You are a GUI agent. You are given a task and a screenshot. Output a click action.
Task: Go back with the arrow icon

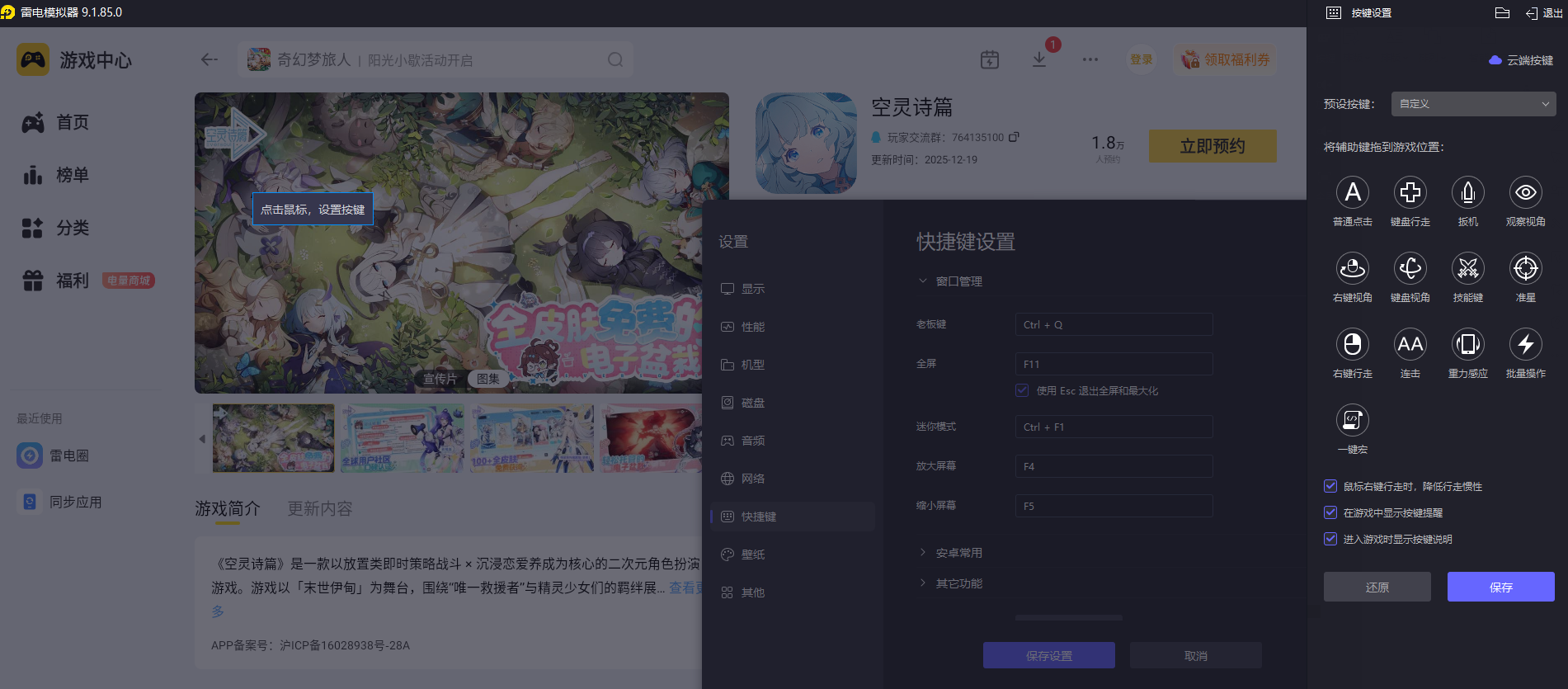210,59
